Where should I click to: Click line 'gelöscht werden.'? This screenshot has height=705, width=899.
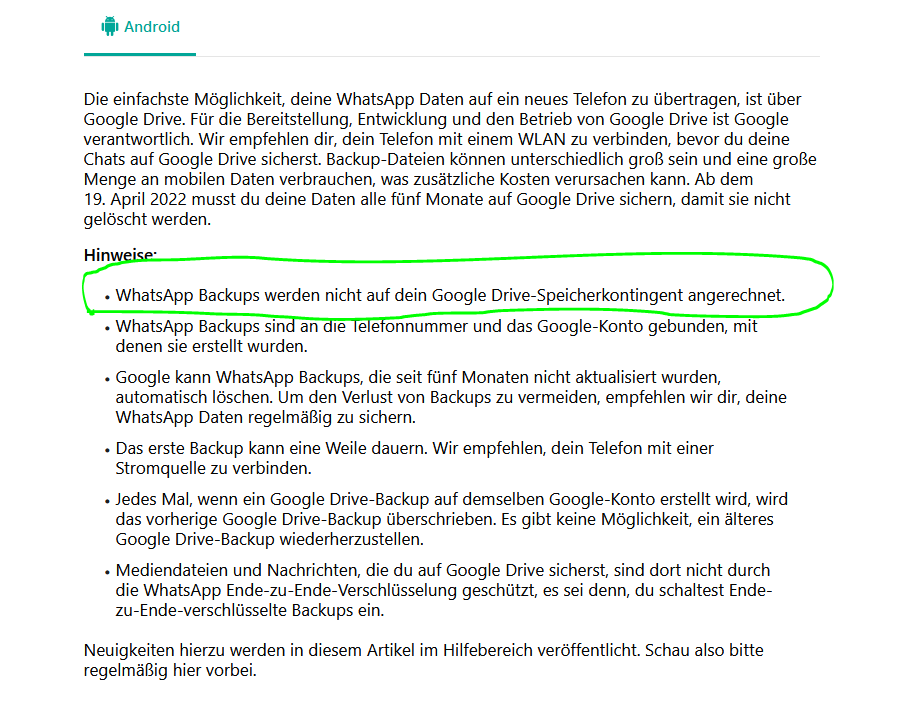[x=147, y=220]
